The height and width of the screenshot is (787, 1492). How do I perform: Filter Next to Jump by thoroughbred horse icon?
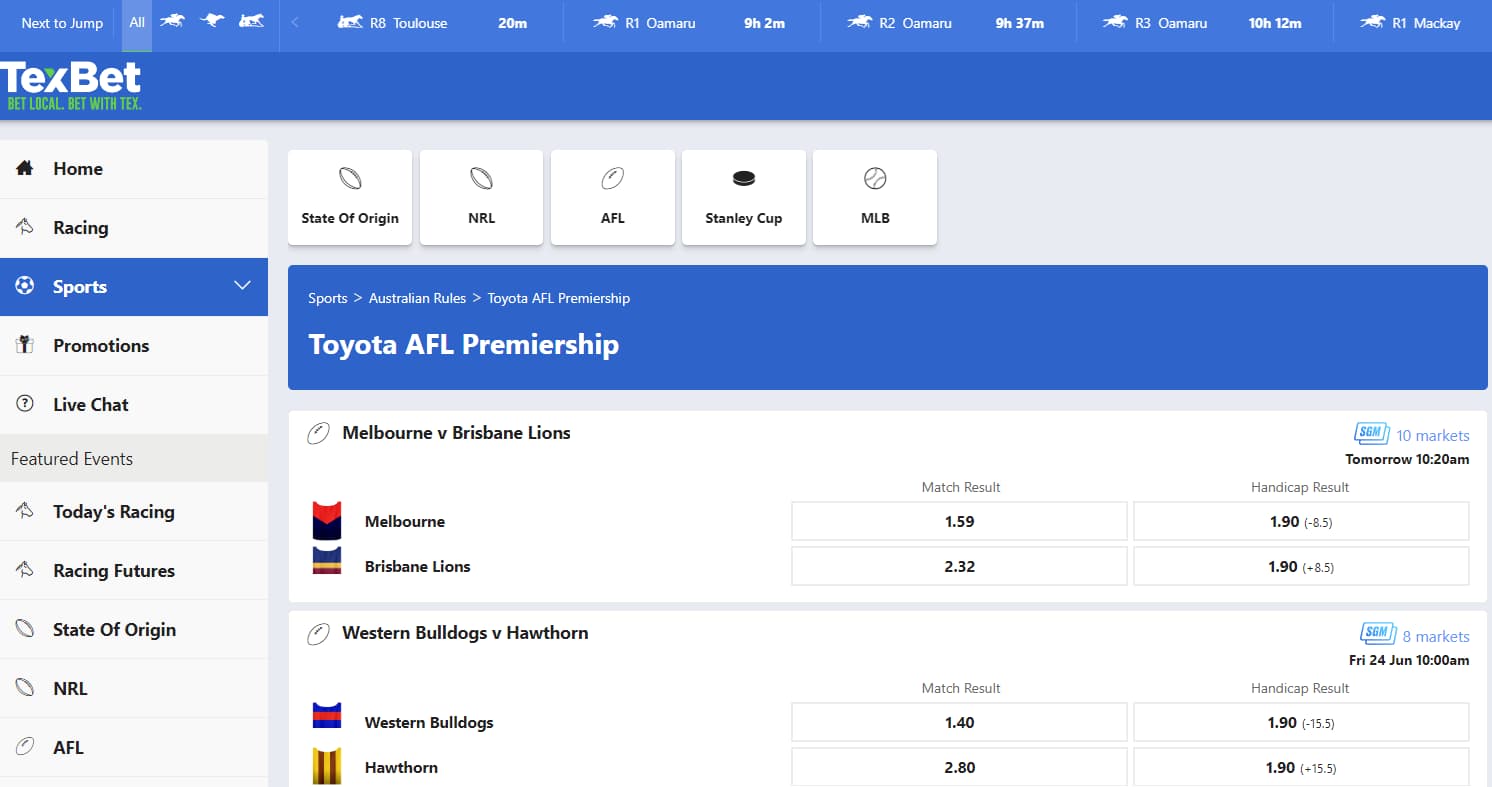[172, 21]
